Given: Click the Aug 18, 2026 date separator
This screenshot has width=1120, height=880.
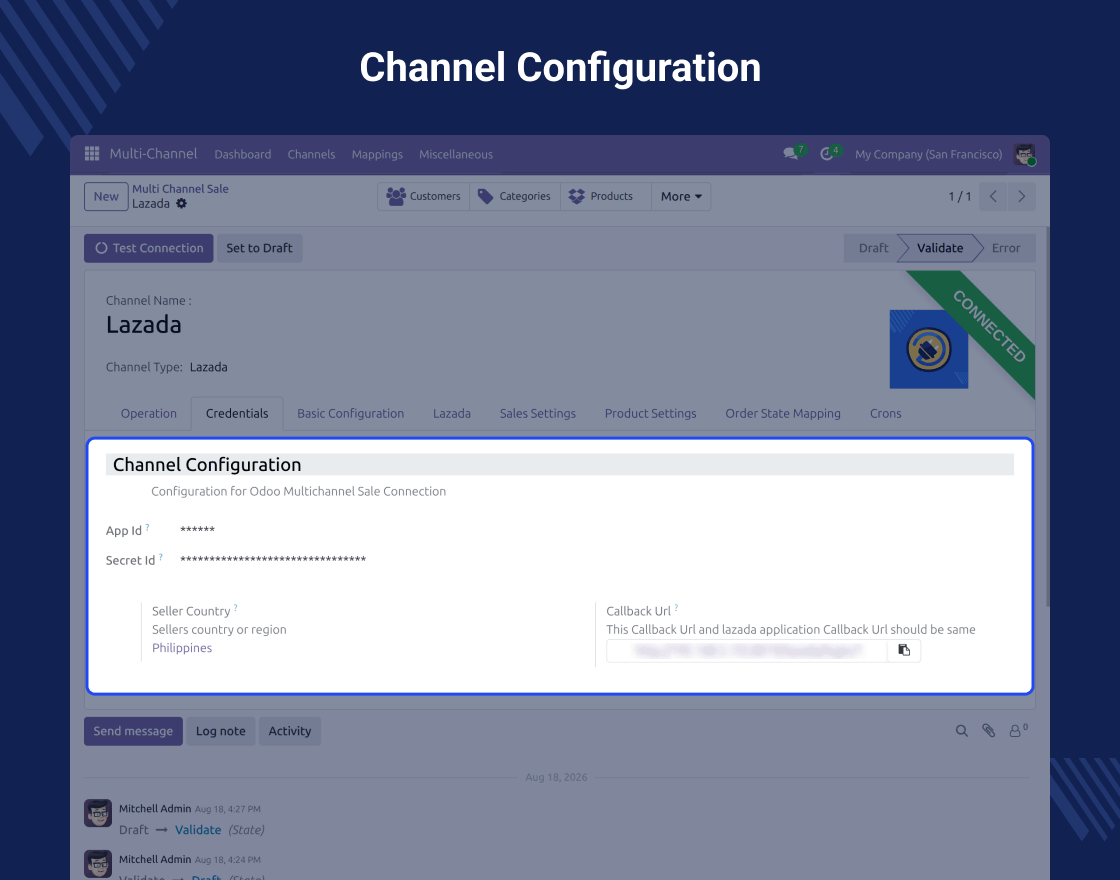Looking at the screenshot, I should [556, 777].
